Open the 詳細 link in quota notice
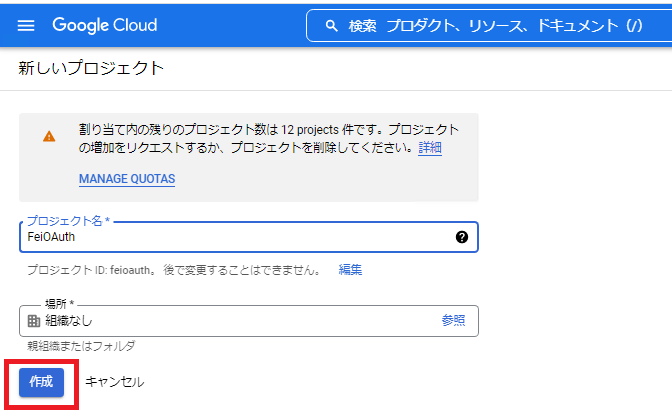The image size is (672, 417). tap(430, 147)
